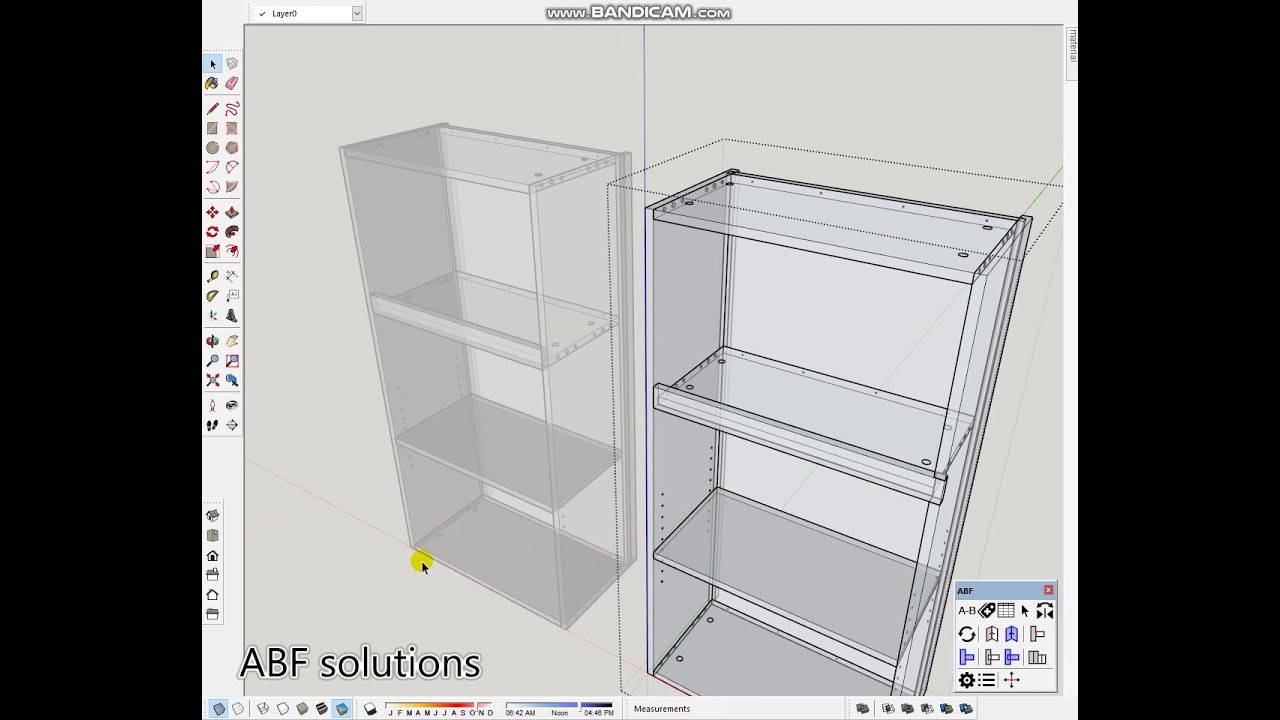The width and height of the screenshot is (1280, 720).
Task: Enable Wireframe face style
Action: pos(263,709)
